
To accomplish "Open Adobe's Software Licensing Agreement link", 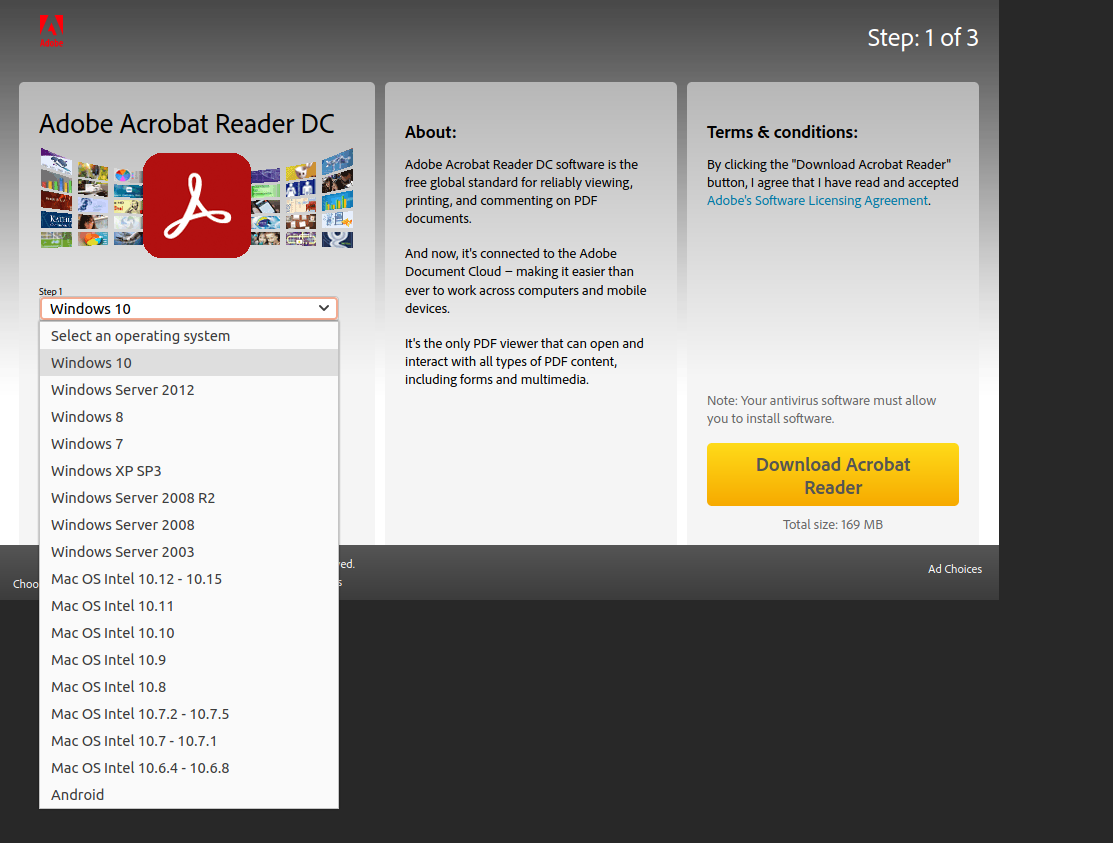I will (x=817, y=200).
